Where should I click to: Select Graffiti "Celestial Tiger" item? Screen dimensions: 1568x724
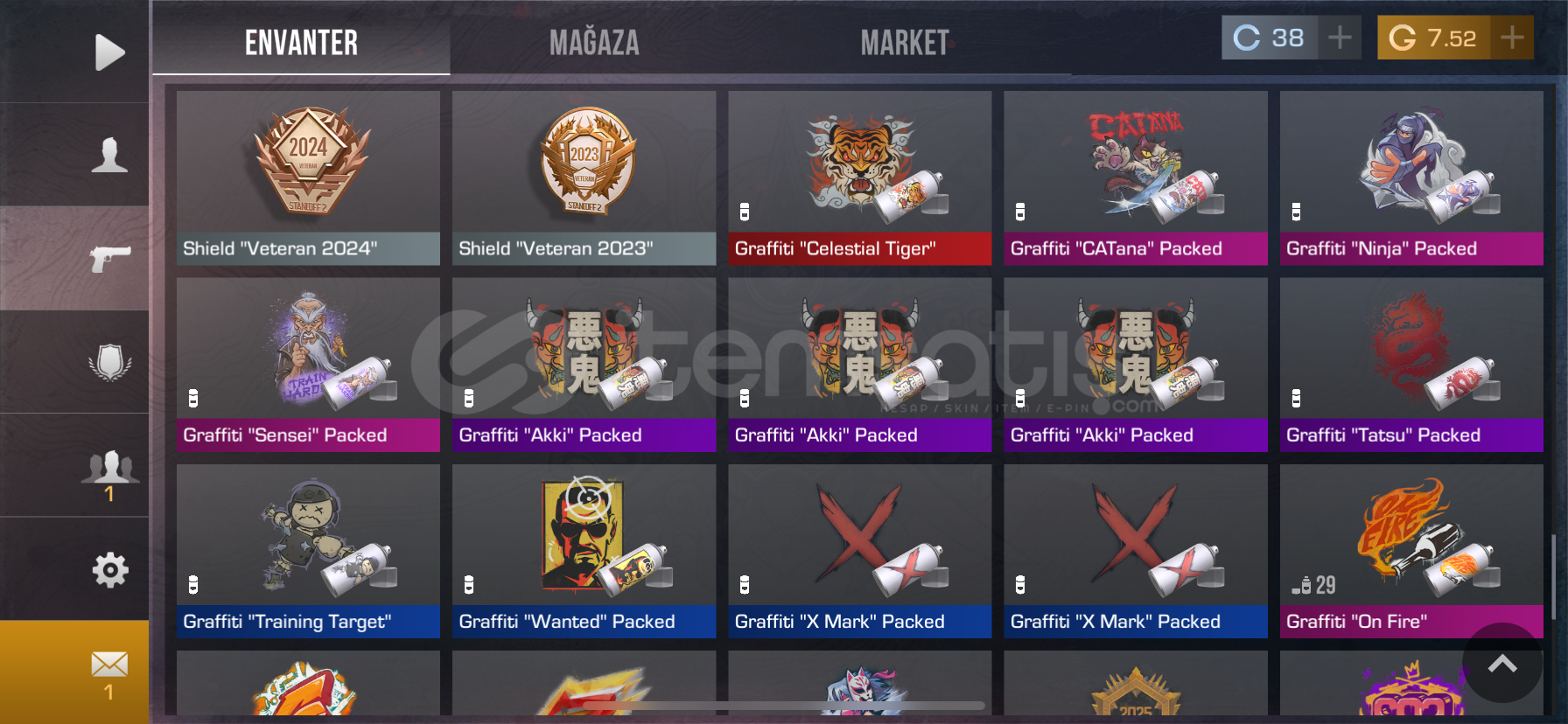coord(859,178)
